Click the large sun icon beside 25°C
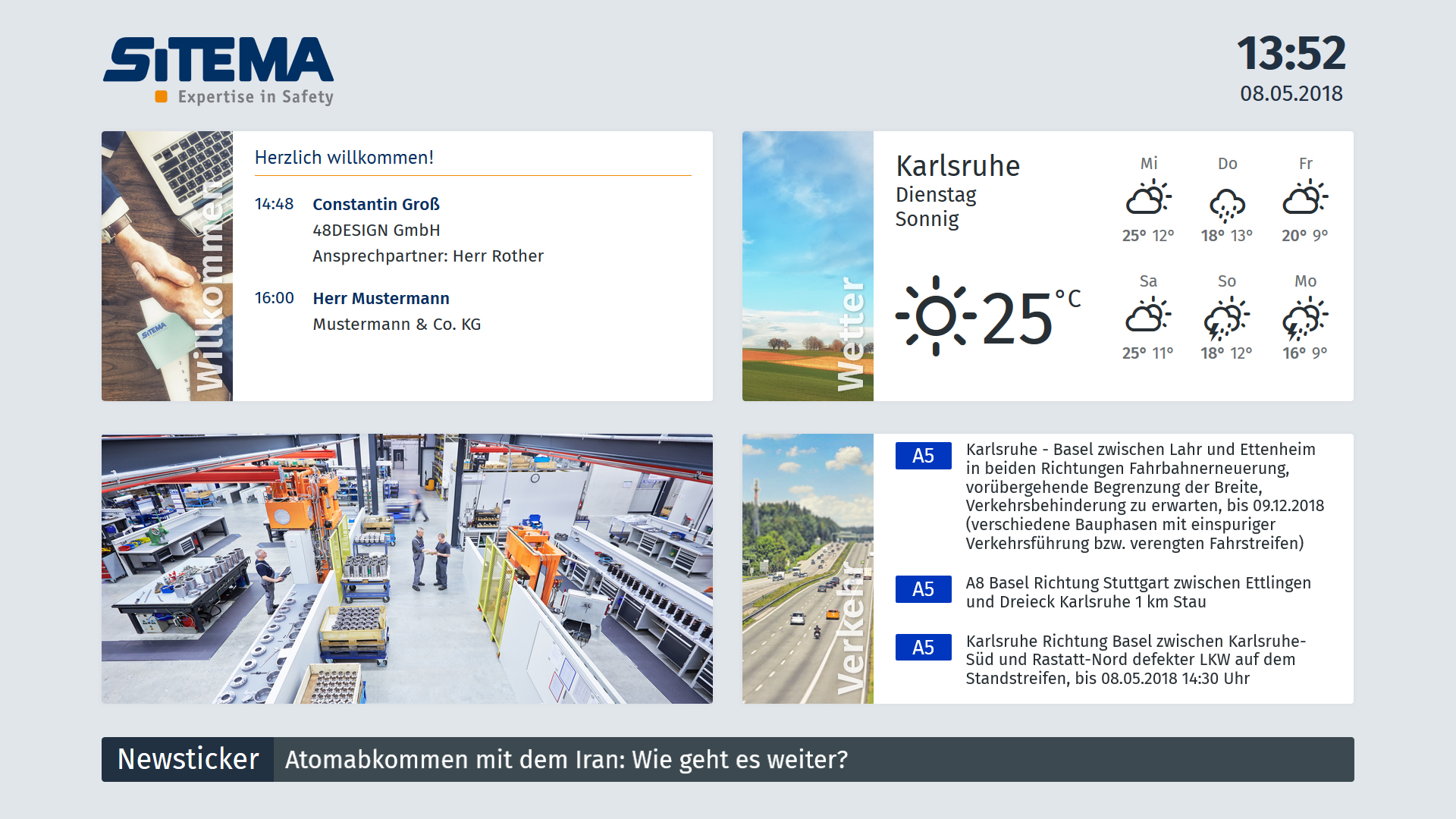Screen dimensions: 1456x819 tap(936, 316)
